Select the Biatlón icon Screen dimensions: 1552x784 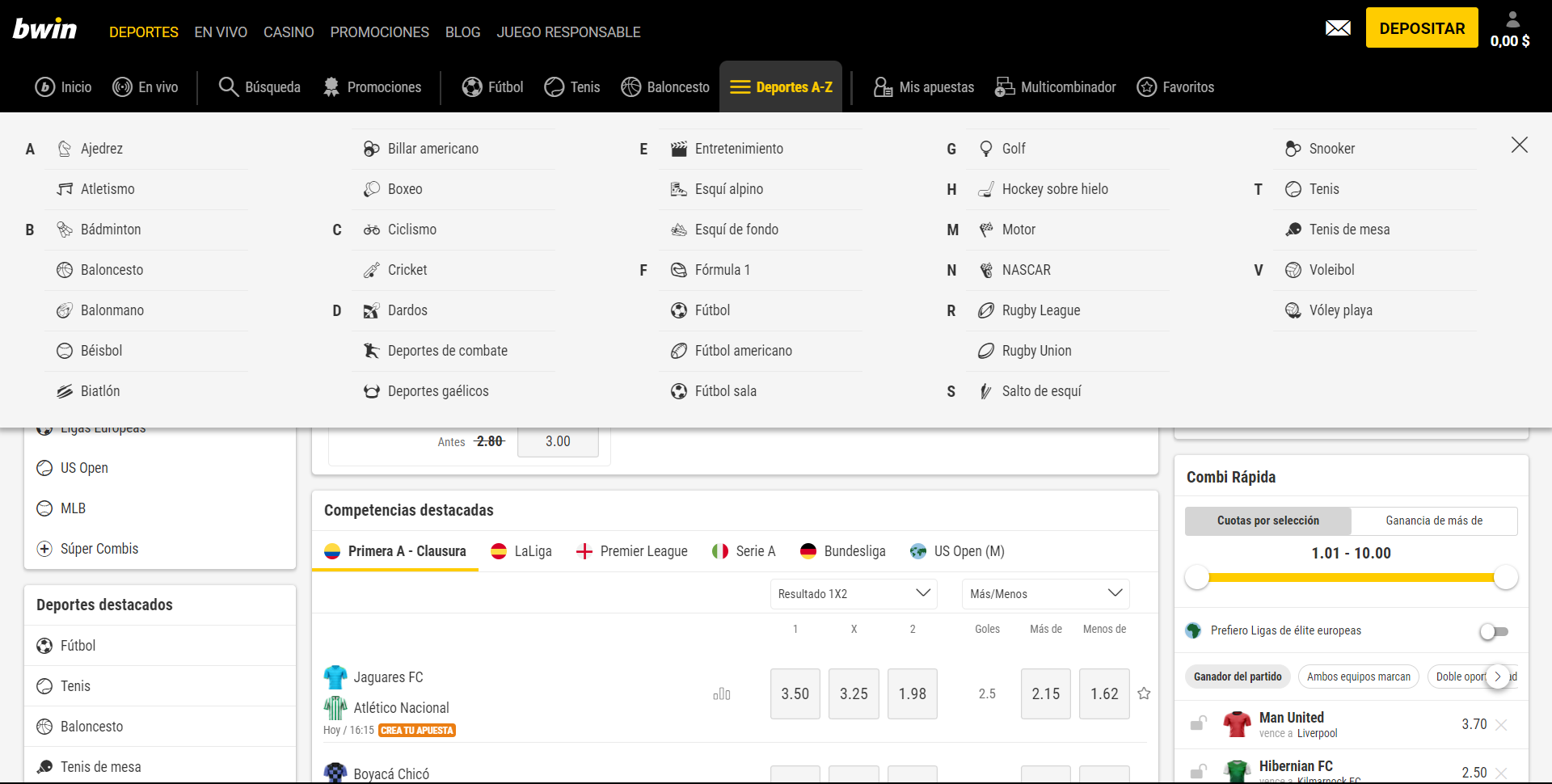click(x=65, y=391)
